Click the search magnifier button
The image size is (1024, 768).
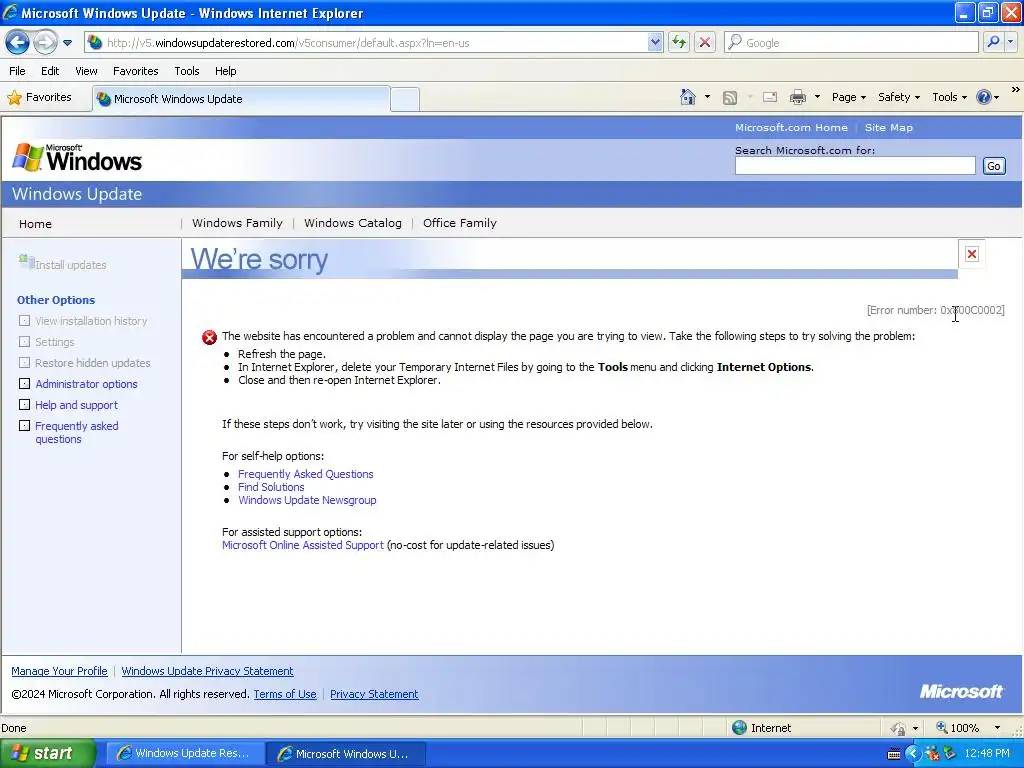(993, 42)
